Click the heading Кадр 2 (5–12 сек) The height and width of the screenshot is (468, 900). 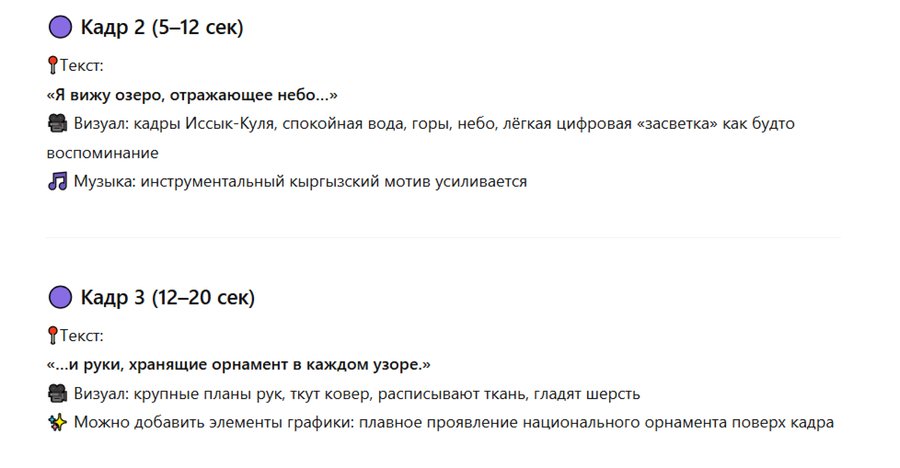click(x=162, y=27)
